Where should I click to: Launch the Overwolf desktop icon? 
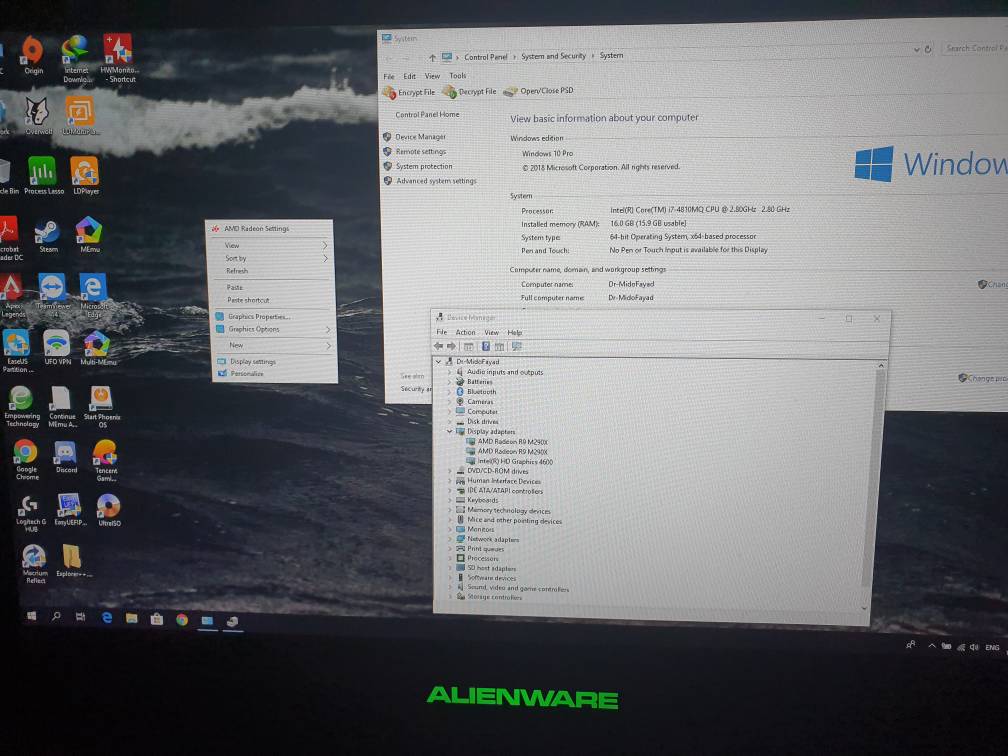(x=38, y=116)
